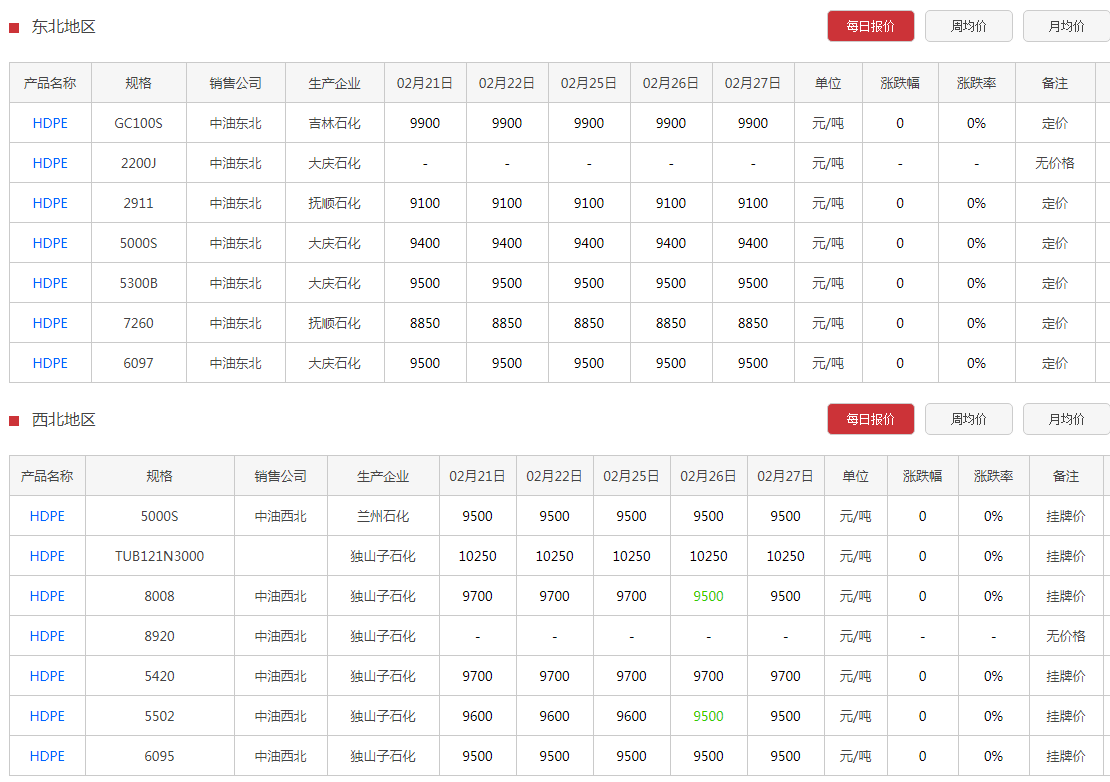This screenshot has height=782, width=1110.
Task: Click 02月25日 price 8850 in 7260 row
Action: 589,323
